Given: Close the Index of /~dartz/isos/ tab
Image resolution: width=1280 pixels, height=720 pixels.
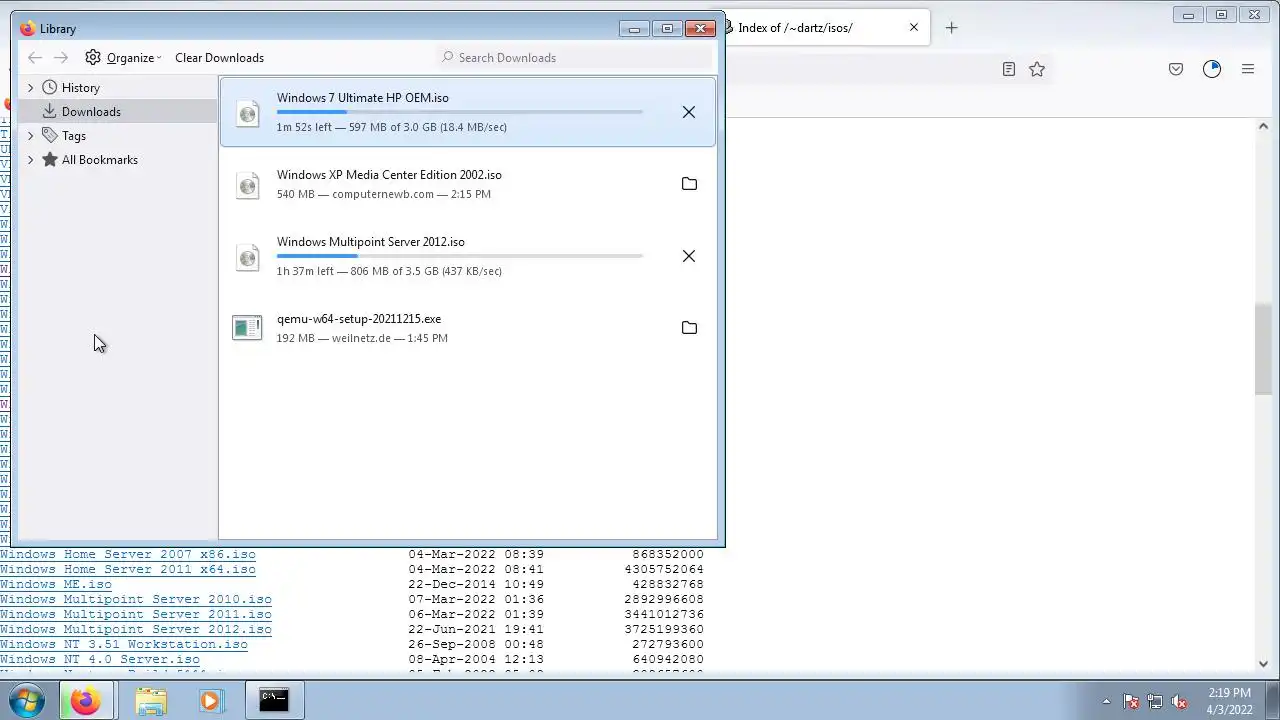Looking at the screenshot, I should click(x=913, y=28).
